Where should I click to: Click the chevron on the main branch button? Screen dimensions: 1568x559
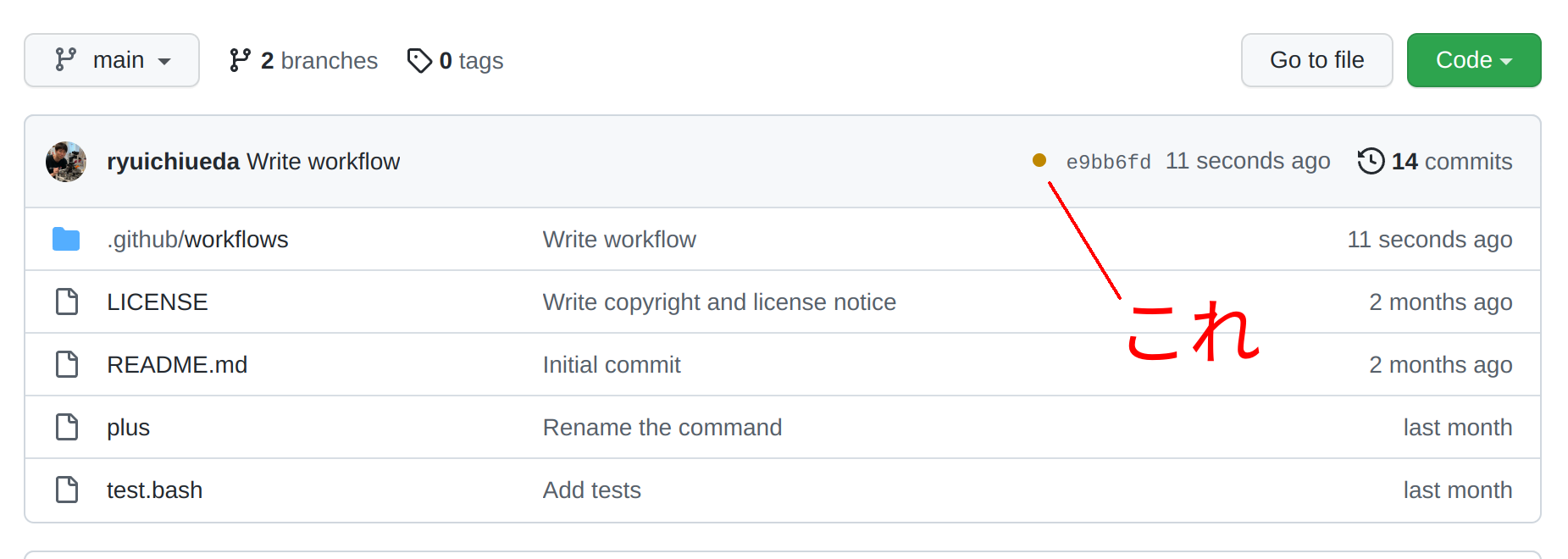163,60
